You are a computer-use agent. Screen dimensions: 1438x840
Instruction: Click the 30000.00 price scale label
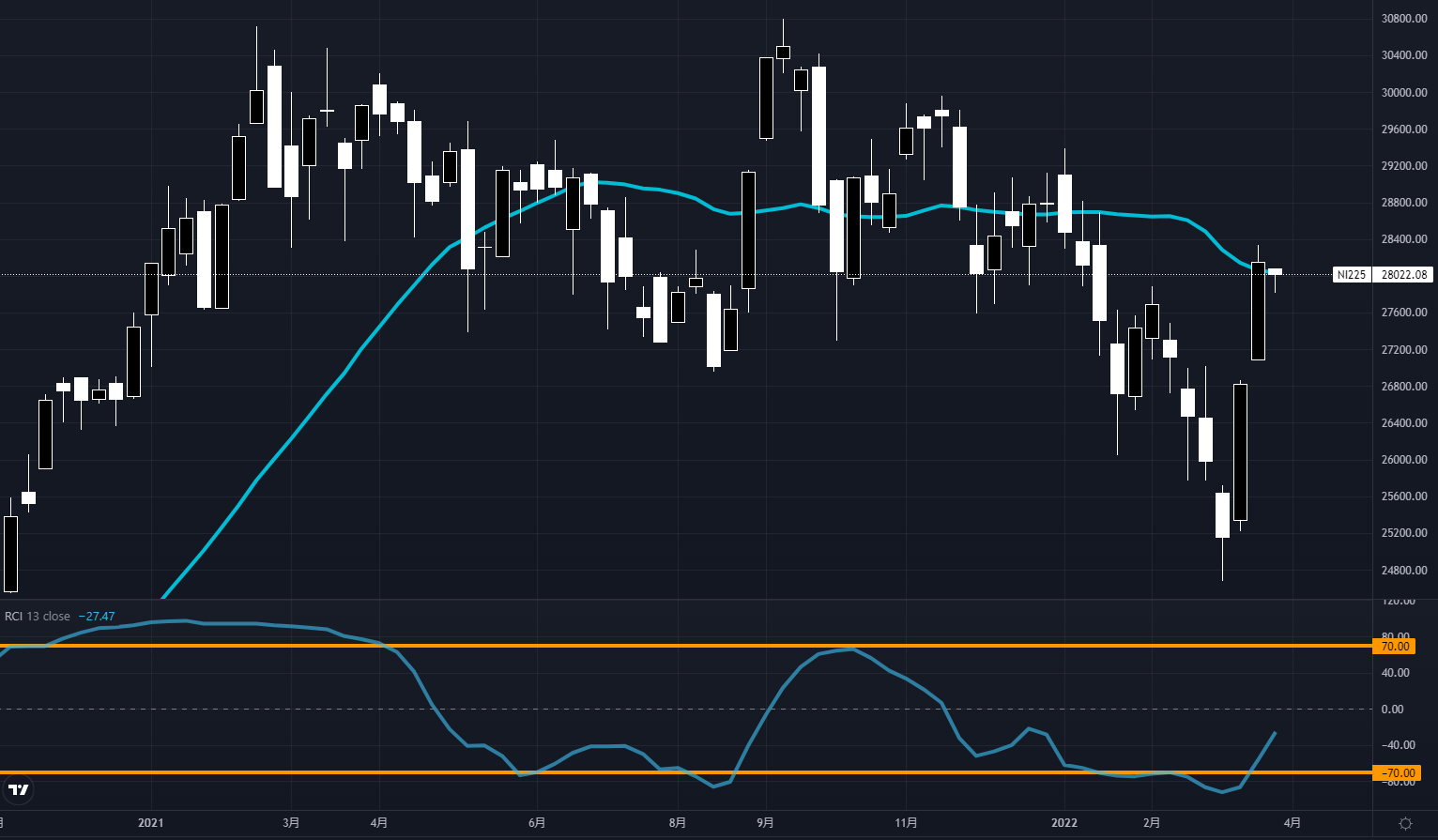coord(1404,92)
